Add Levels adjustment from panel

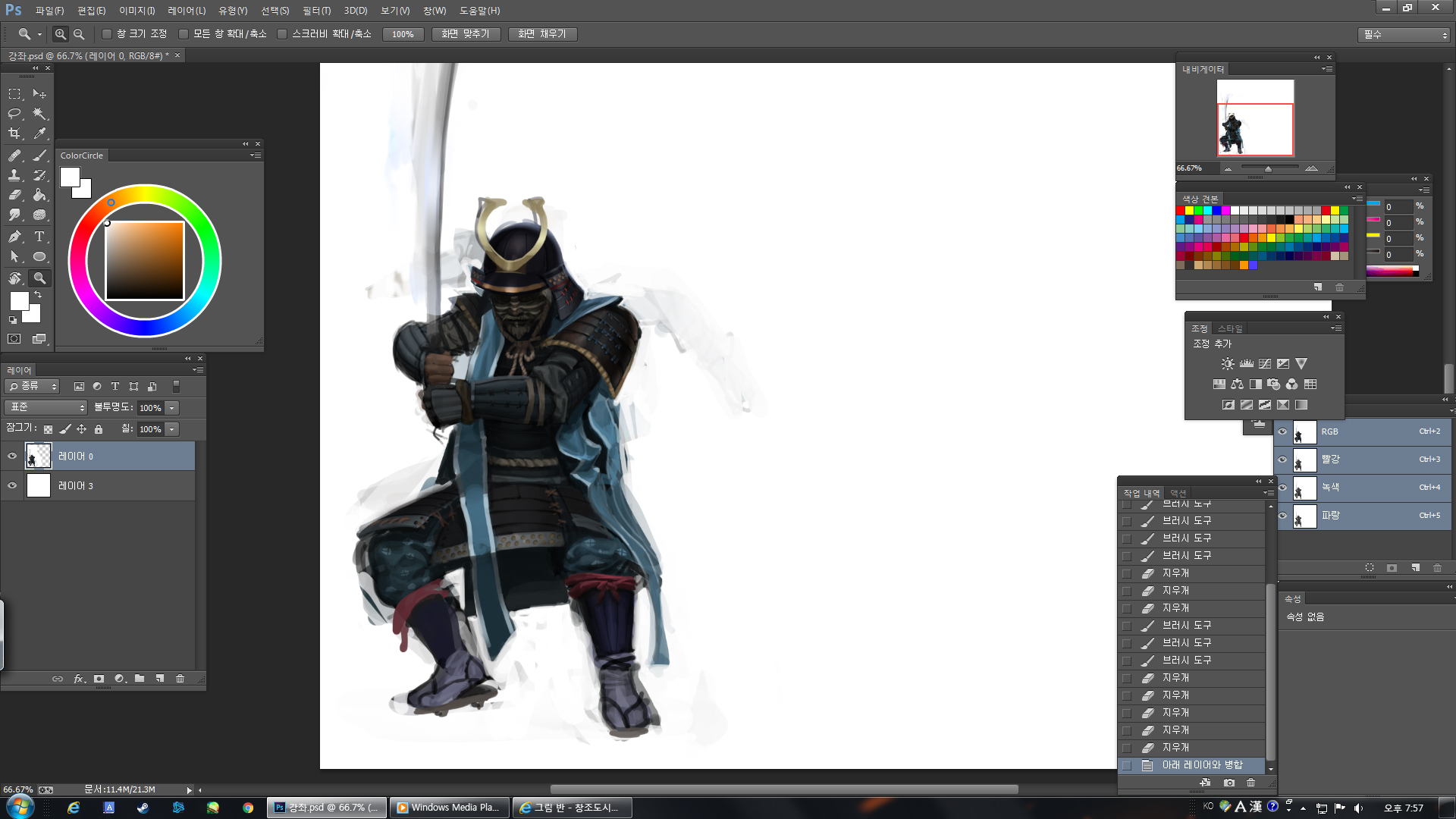pyautogui.click(x=1246, y=364)
